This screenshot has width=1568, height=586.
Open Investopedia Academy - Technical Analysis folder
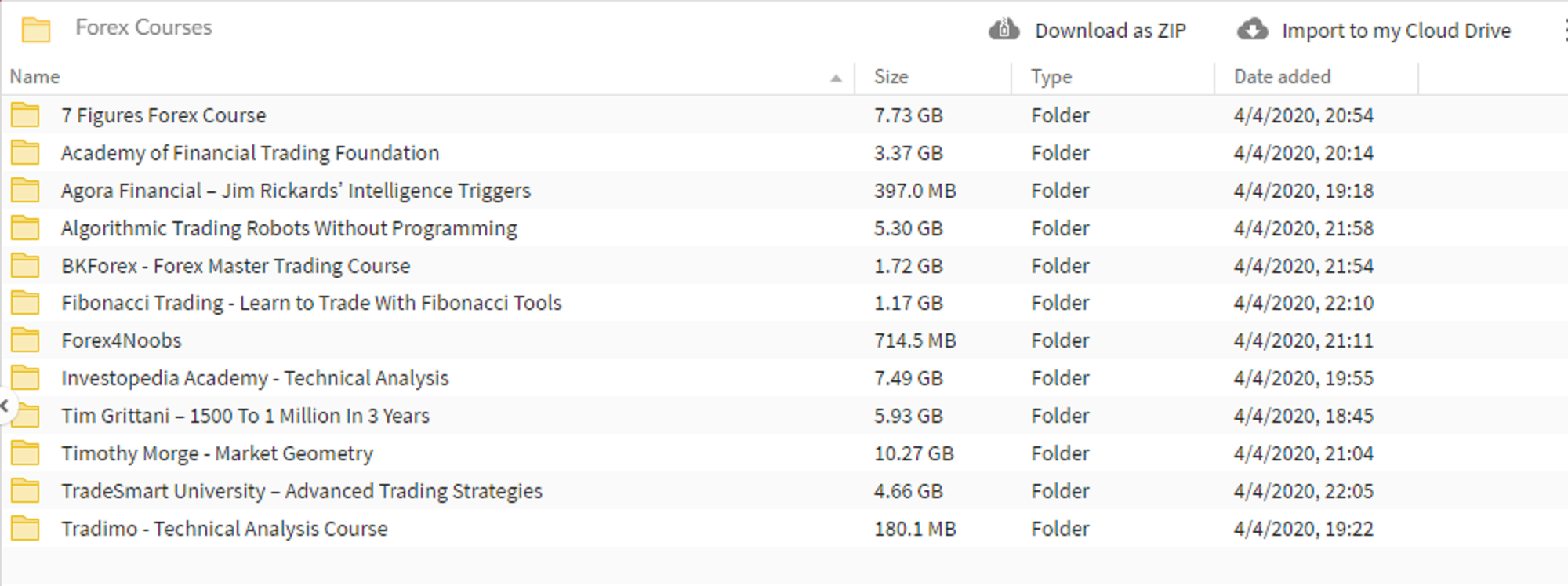pos(255,378)
